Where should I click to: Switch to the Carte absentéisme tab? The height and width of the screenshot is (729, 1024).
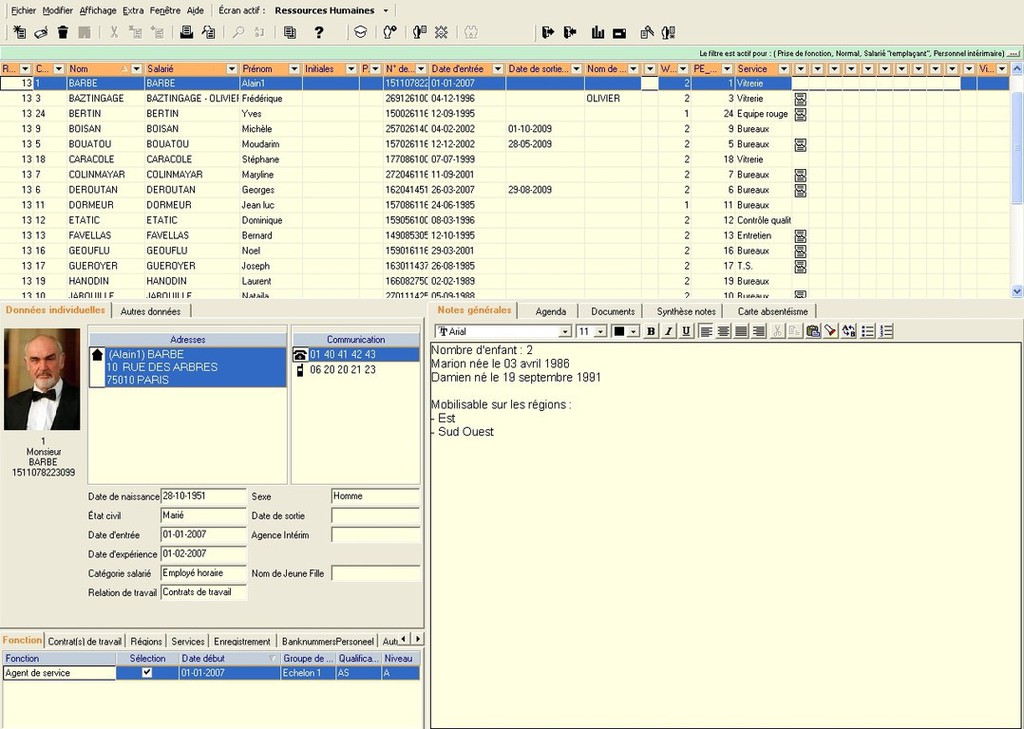[x=772, y=311]
